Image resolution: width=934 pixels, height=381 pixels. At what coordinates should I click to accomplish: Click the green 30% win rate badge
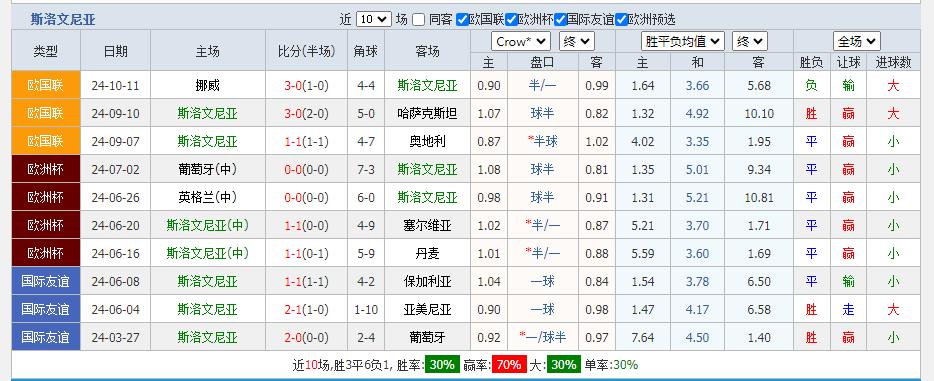442,364
